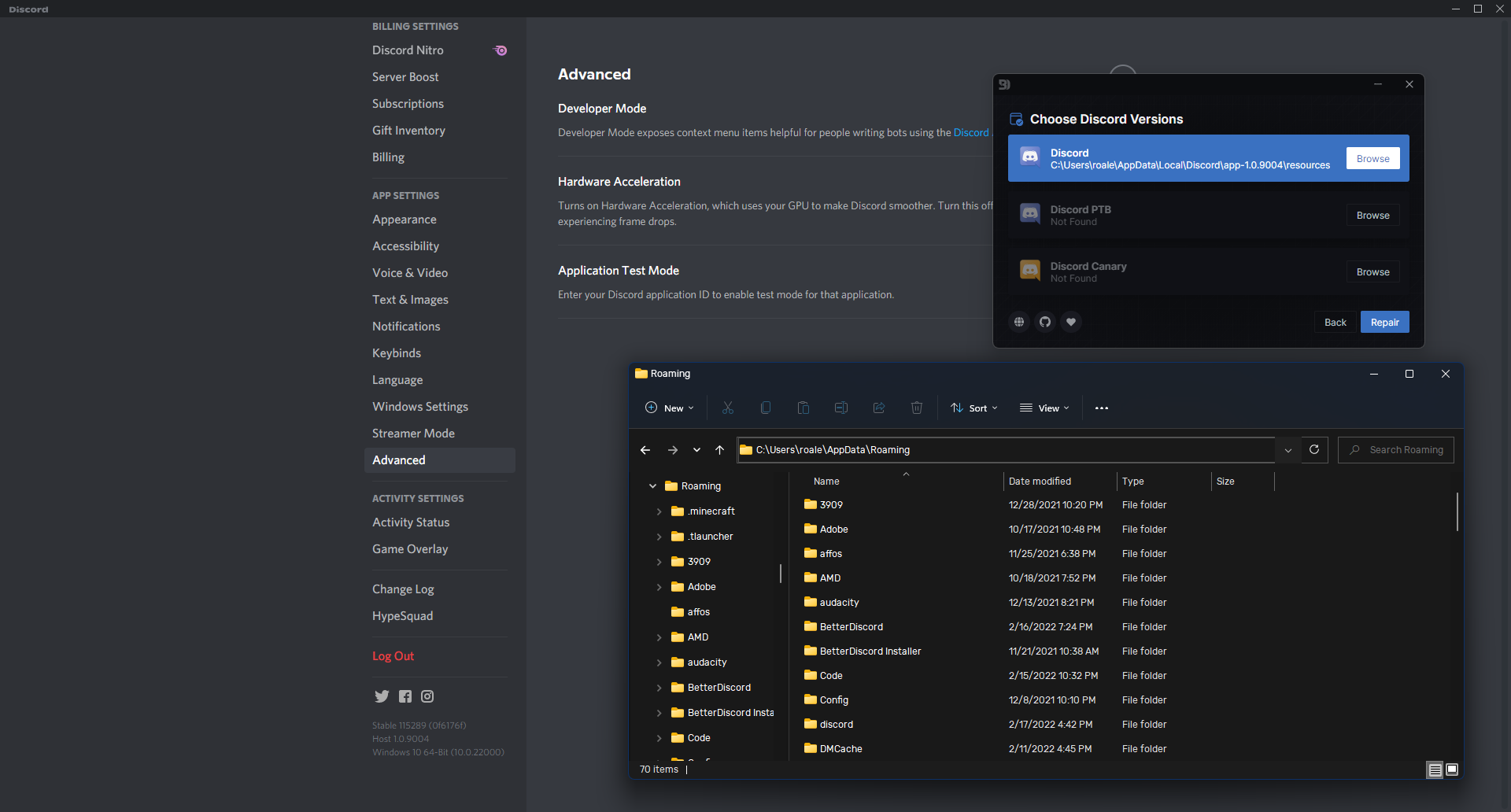Open the Appearance settings tab
Viewport: 1511px width, 812px height.
coord(404,220)
